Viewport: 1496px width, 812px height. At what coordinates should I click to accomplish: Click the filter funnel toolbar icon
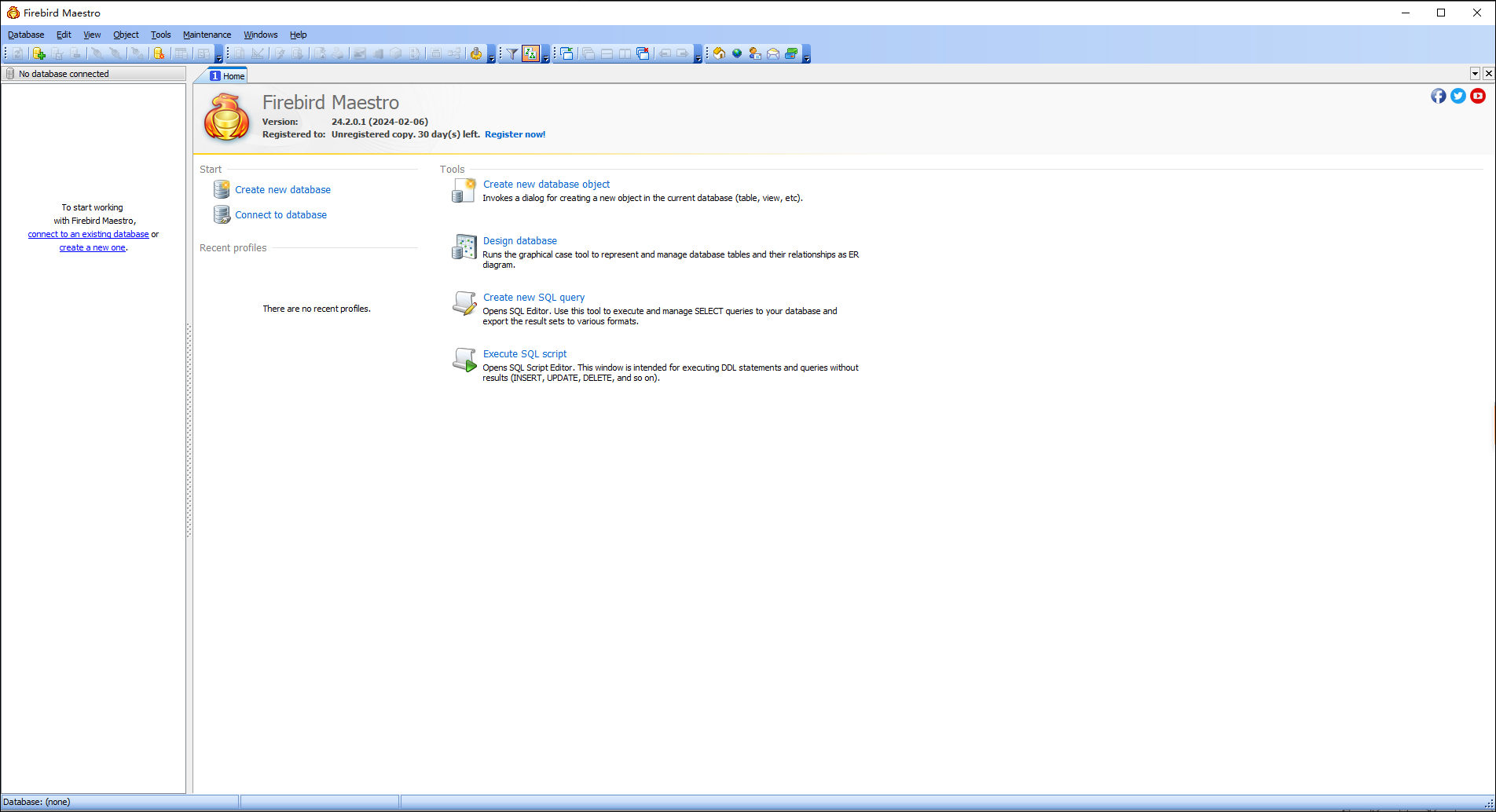coord(512,53)
